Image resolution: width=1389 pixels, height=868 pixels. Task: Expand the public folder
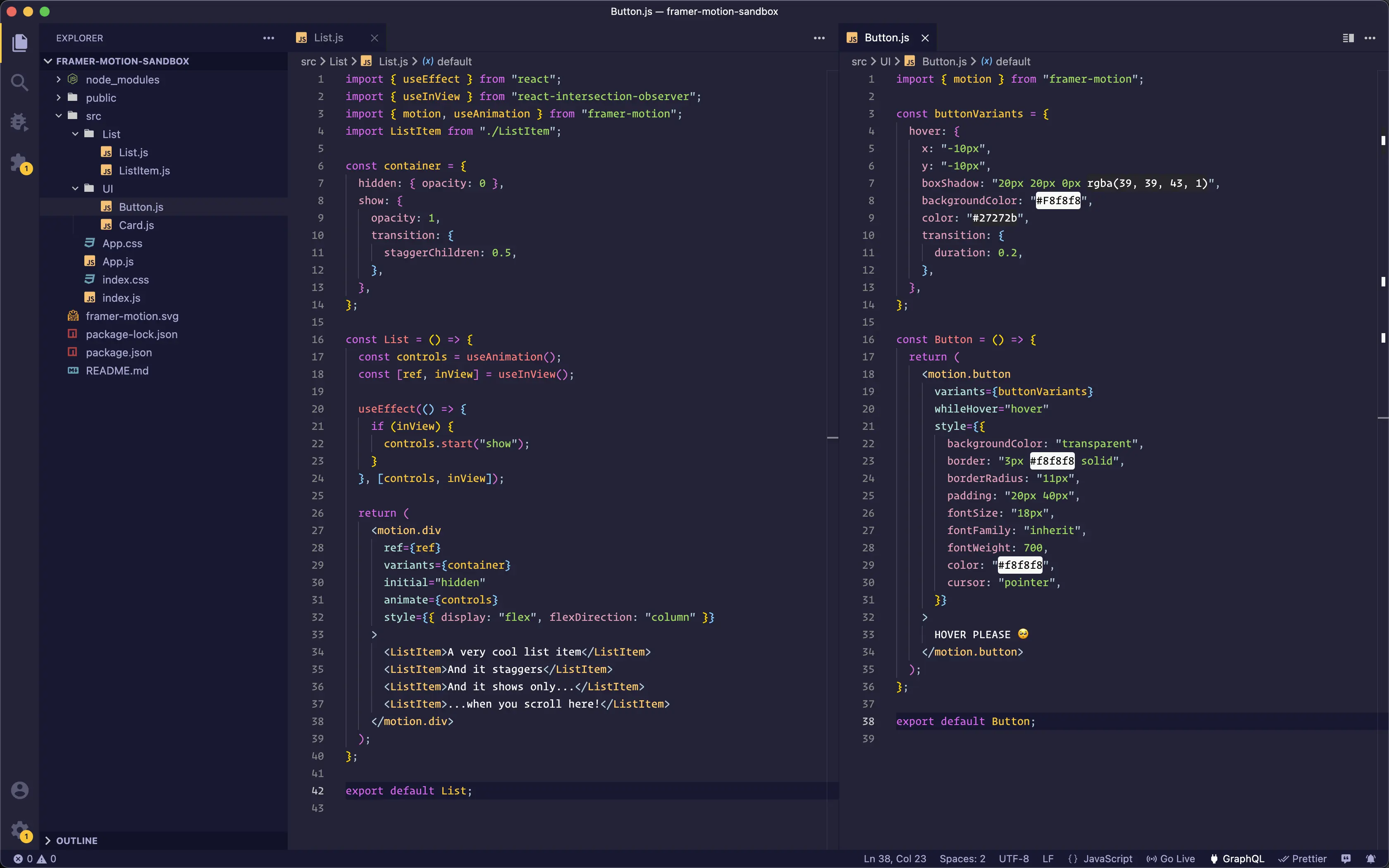pyautogui.click(x=164, y=98)
